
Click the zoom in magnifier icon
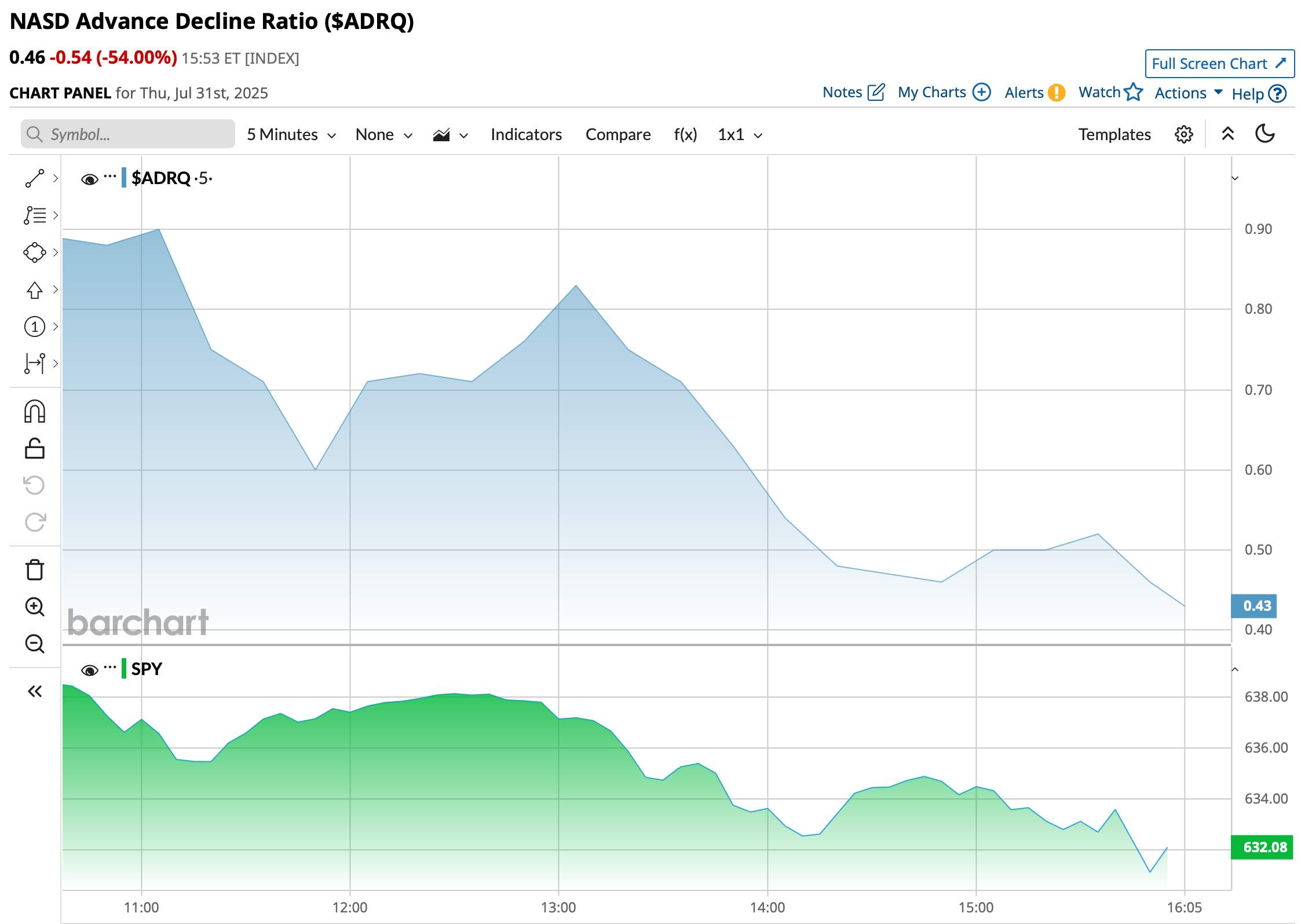click(x=35, y=607)
